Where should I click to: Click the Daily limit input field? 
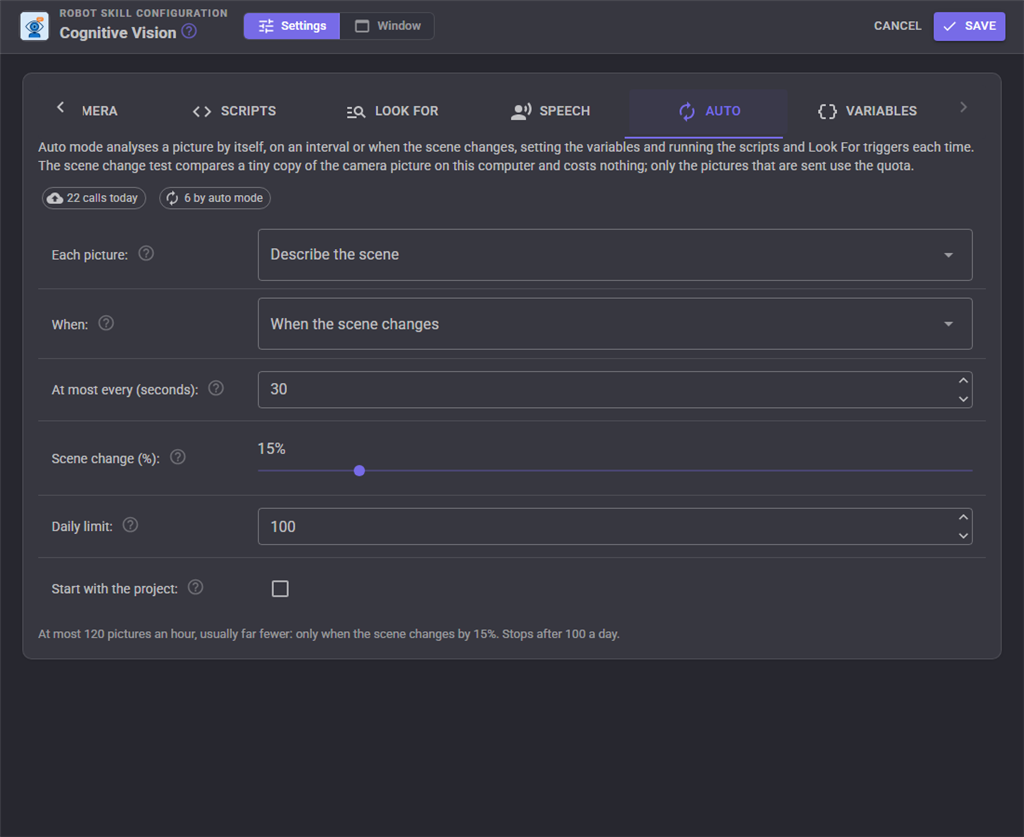pos(615,526)
